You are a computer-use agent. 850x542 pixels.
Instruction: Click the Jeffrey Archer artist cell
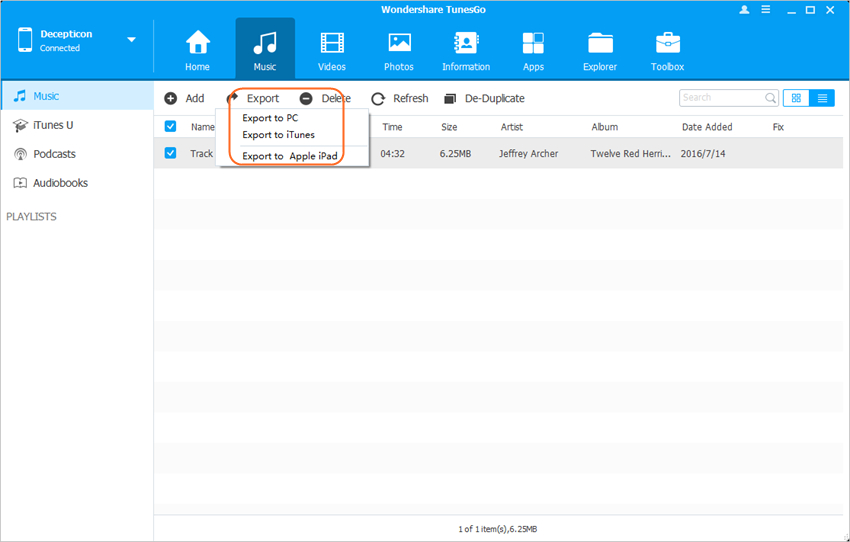529,153
